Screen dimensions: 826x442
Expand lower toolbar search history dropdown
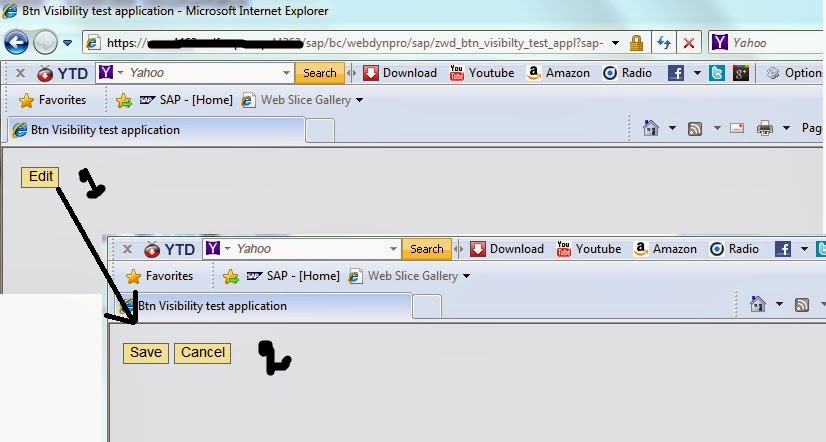tap(393, 249)
